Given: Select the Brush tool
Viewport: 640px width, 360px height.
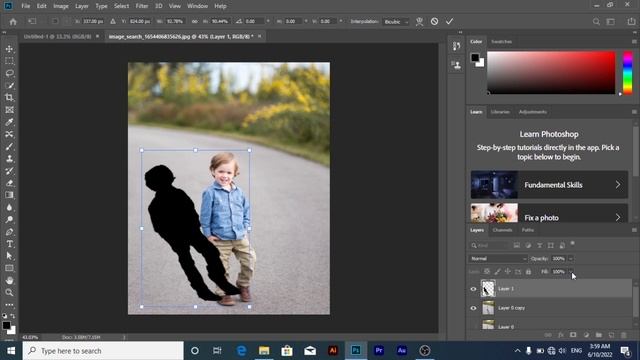Looking at the screenshot, I should (x=9, y=147).
